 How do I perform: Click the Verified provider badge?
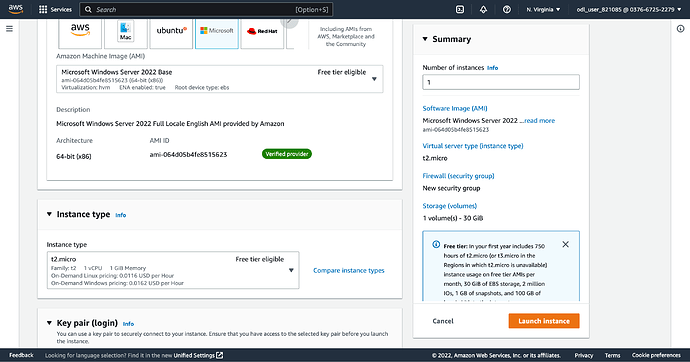pos(287,154)
